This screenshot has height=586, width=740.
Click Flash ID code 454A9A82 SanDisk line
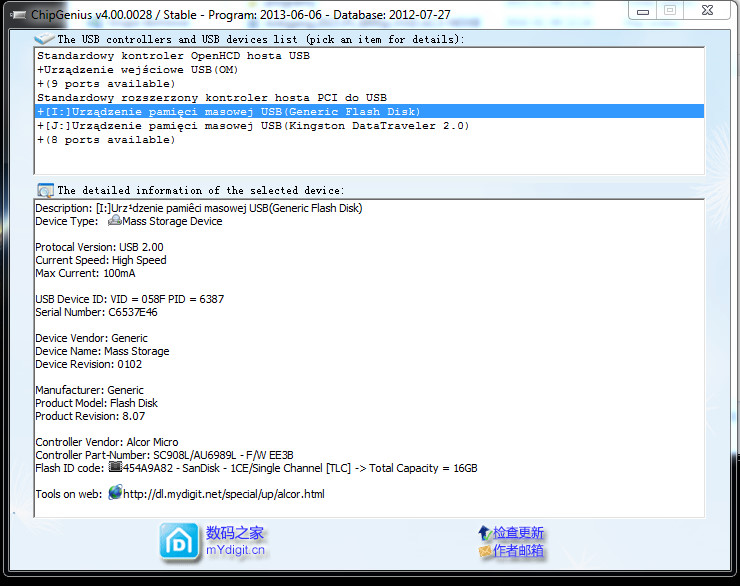point(256,468)
